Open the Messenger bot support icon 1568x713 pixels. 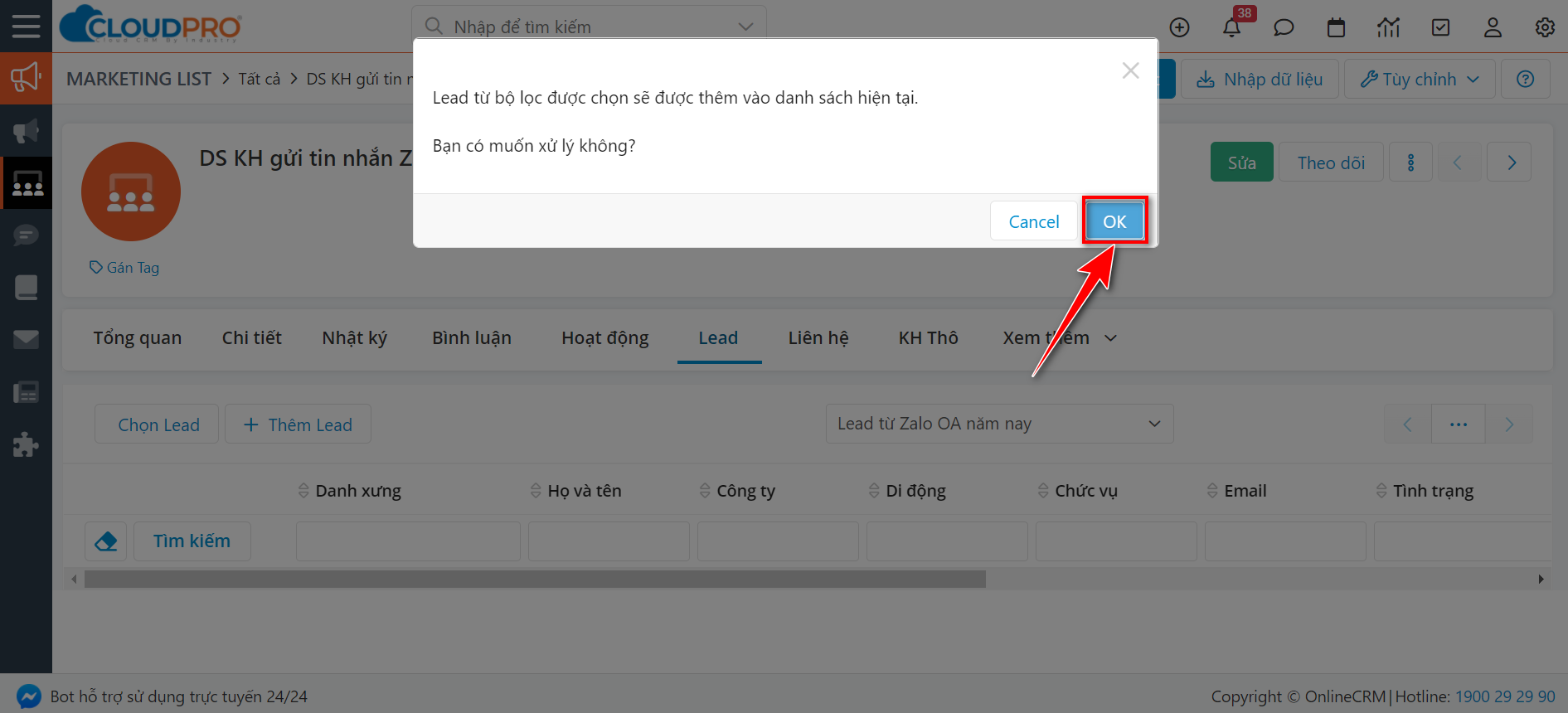pyautogui.click(x=28, y=696)
